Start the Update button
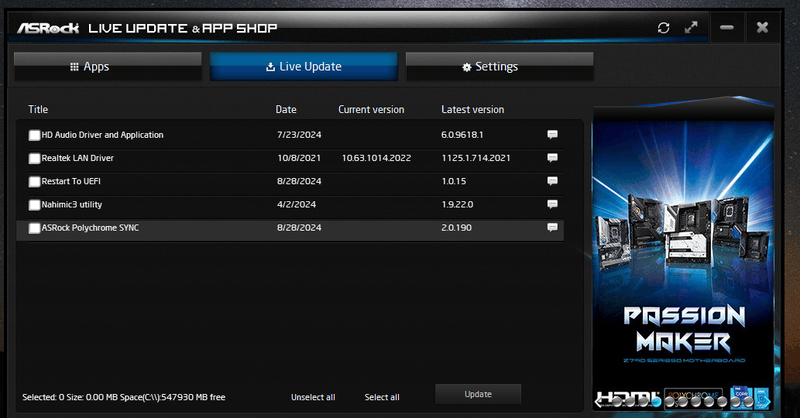The image size is (800, 418). click(x=478, y=394)
